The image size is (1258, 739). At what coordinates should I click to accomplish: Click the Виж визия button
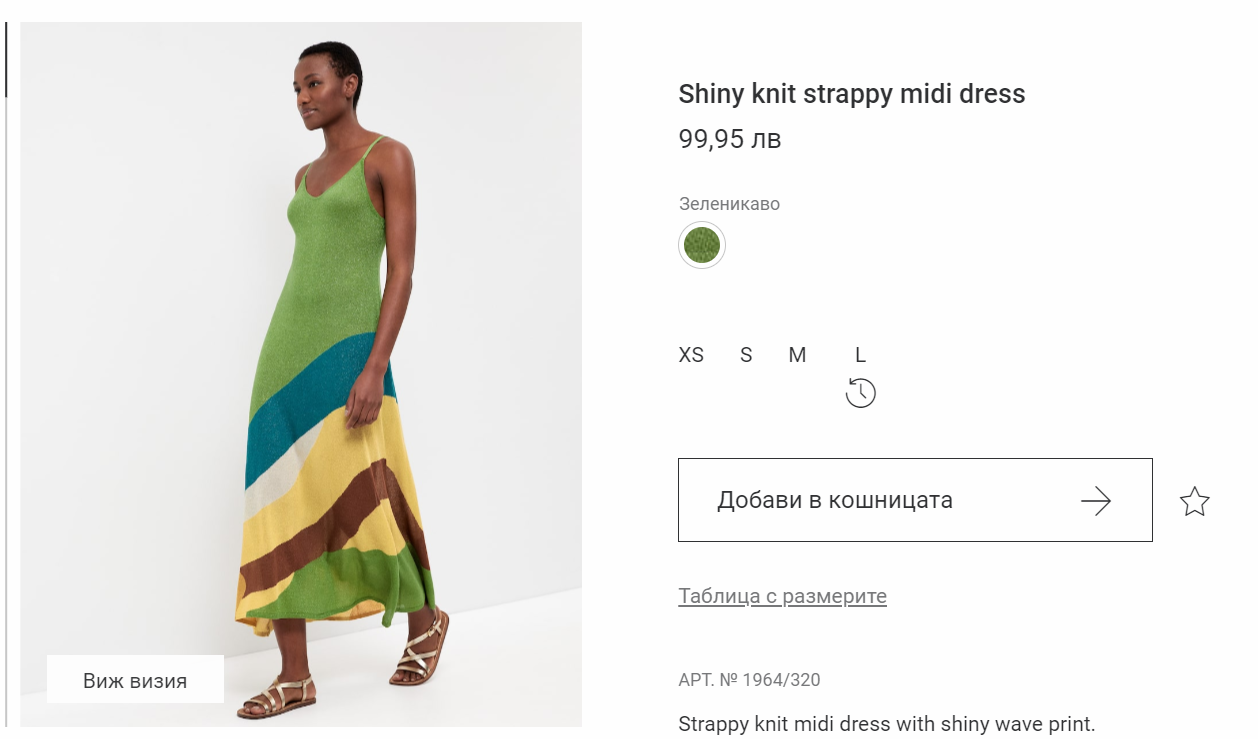point(135,681)
